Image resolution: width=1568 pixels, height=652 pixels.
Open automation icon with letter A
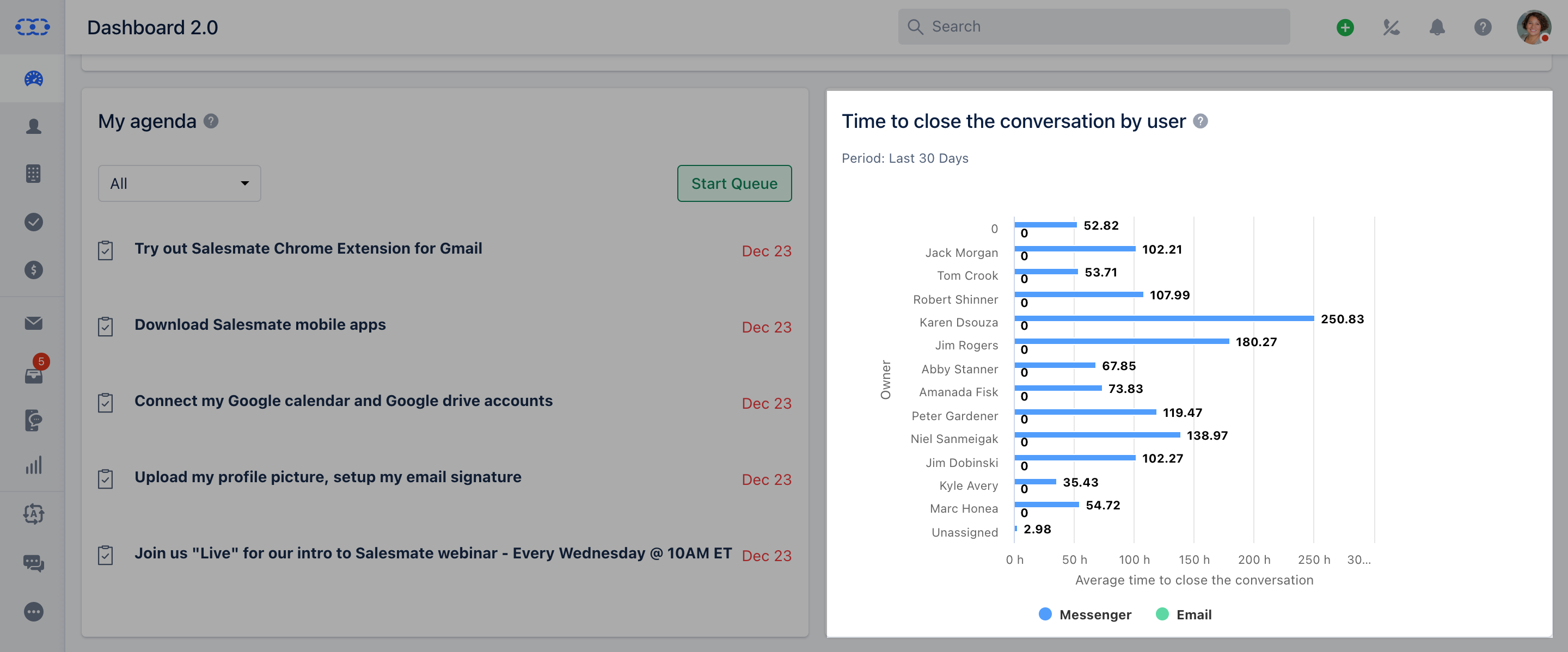(x=33, y=514)
